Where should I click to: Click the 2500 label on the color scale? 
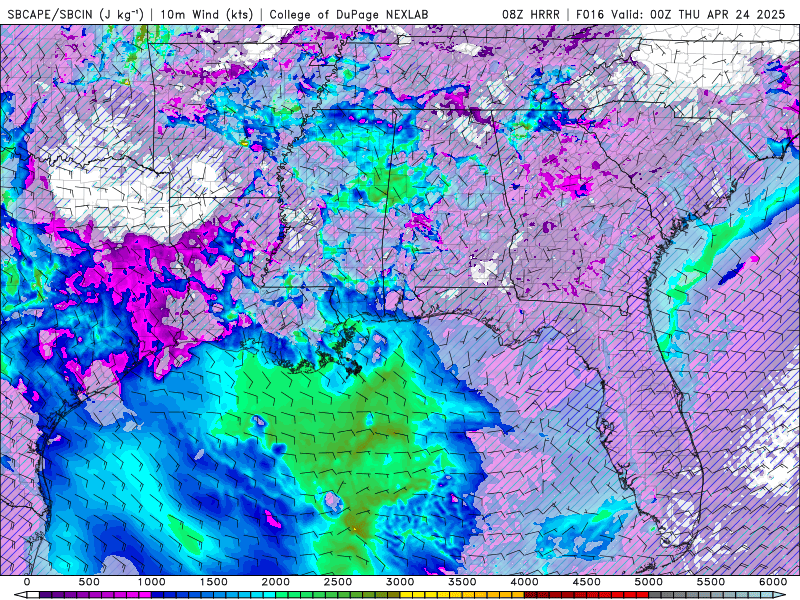[338, 582]
